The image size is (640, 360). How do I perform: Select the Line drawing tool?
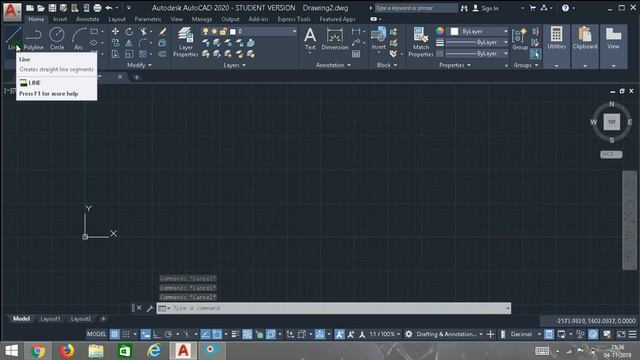click(x=13, y=38)
